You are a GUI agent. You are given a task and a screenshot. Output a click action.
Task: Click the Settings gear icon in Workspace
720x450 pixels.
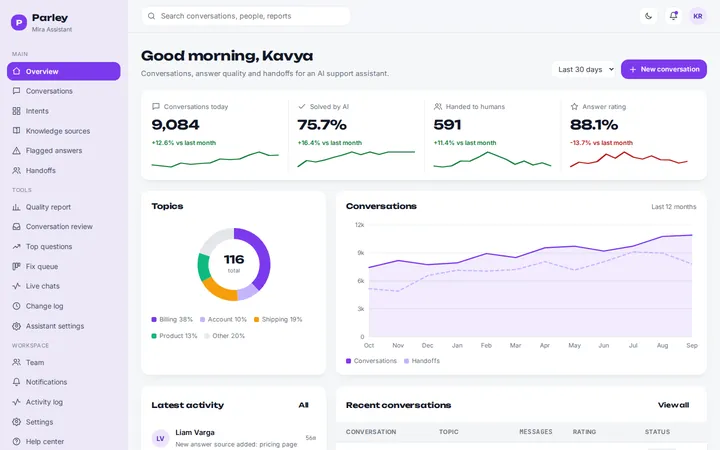tap(17, 422)
